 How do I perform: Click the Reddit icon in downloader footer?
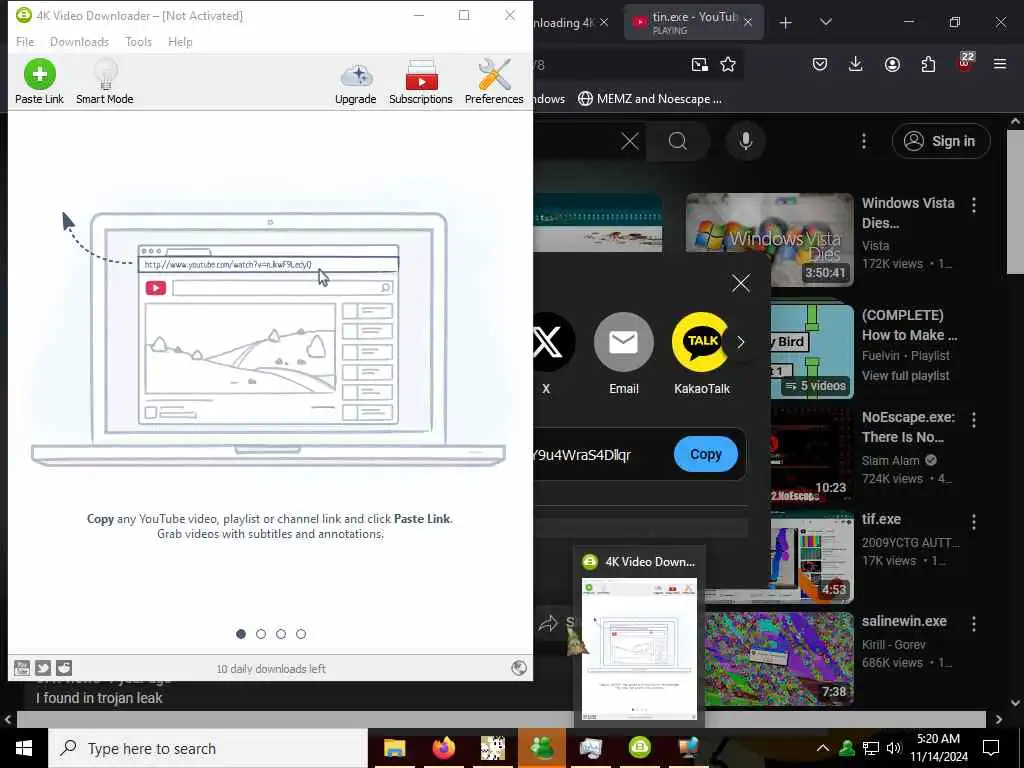pyautogui.click(x=64, y=667)
